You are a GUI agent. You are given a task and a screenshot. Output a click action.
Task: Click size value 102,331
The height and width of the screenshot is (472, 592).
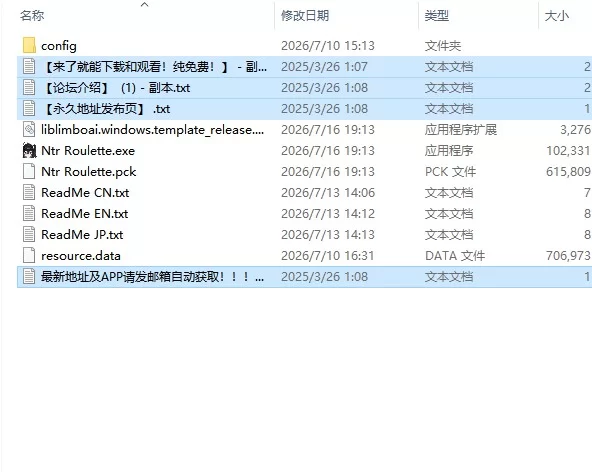pos(569,151)
